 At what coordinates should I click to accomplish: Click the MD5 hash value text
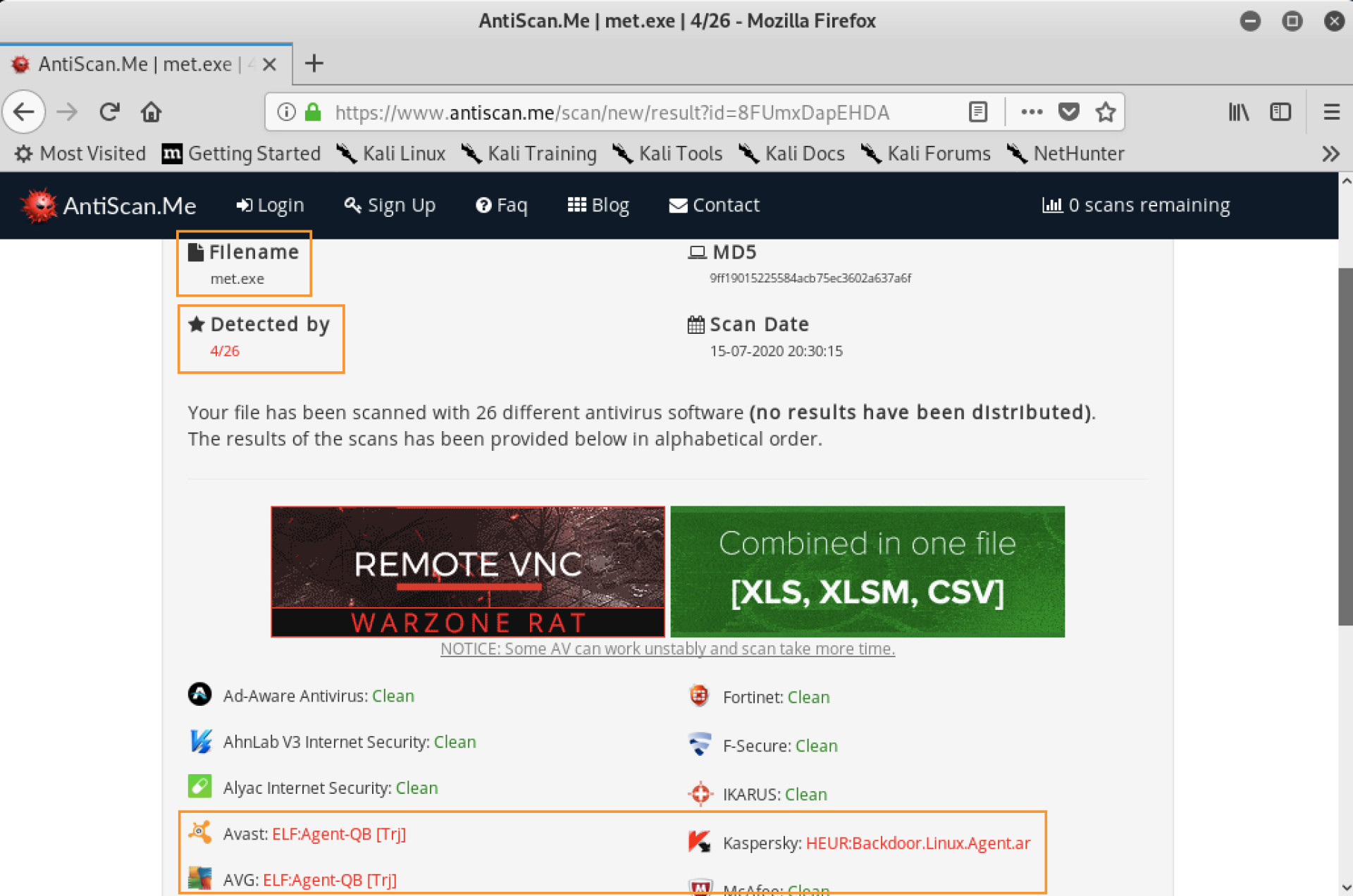(810, 278)
